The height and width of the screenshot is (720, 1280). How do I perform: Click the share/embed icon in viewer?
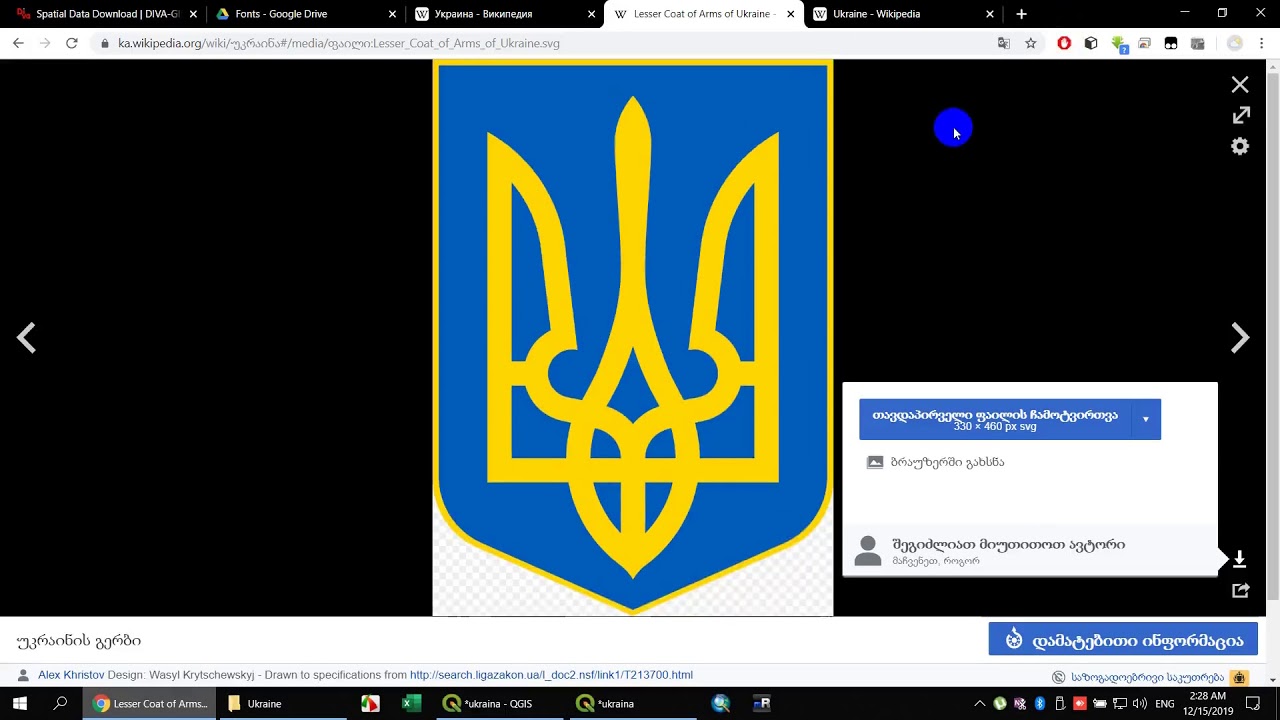(x=1240, y=590)
